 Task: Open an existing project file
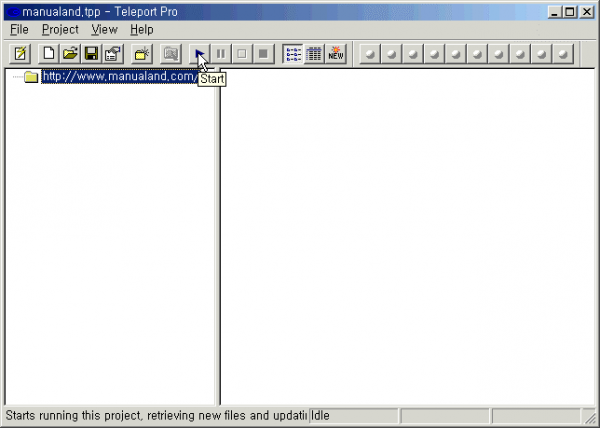pyautogui.click(x=70, y=54)
